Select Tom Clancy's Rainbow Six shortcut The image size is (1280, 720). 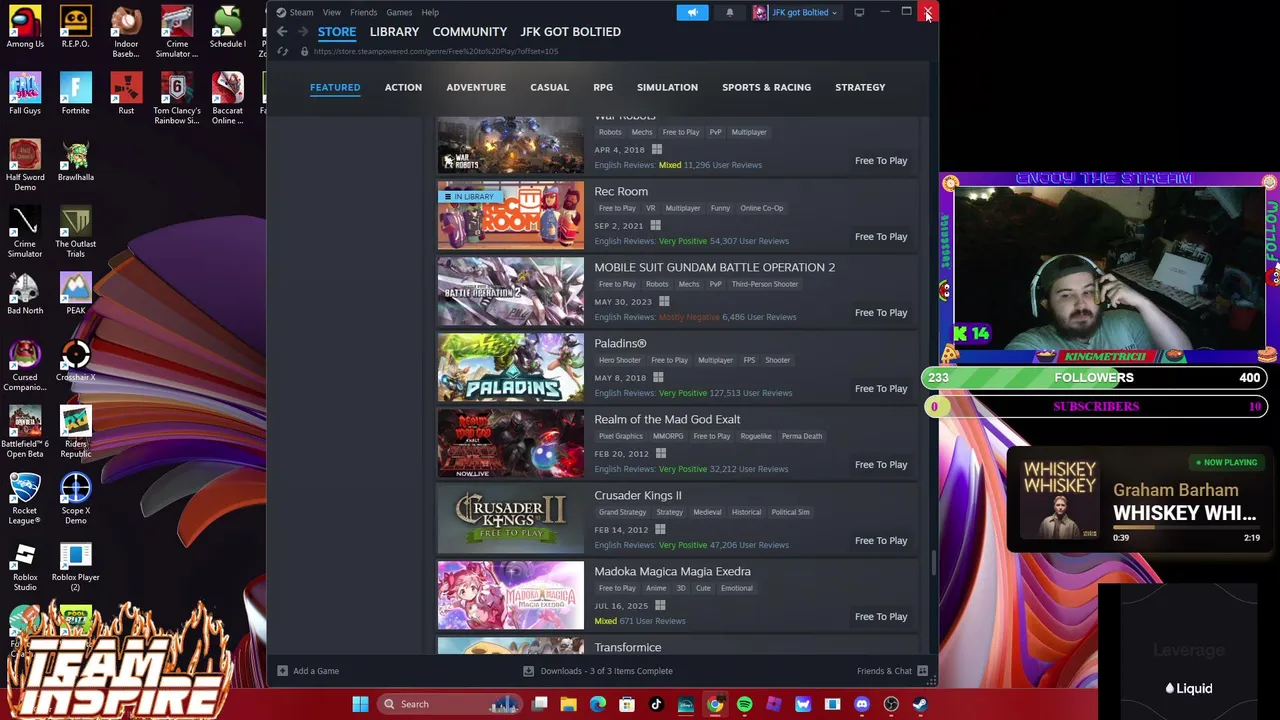point(177,99)
